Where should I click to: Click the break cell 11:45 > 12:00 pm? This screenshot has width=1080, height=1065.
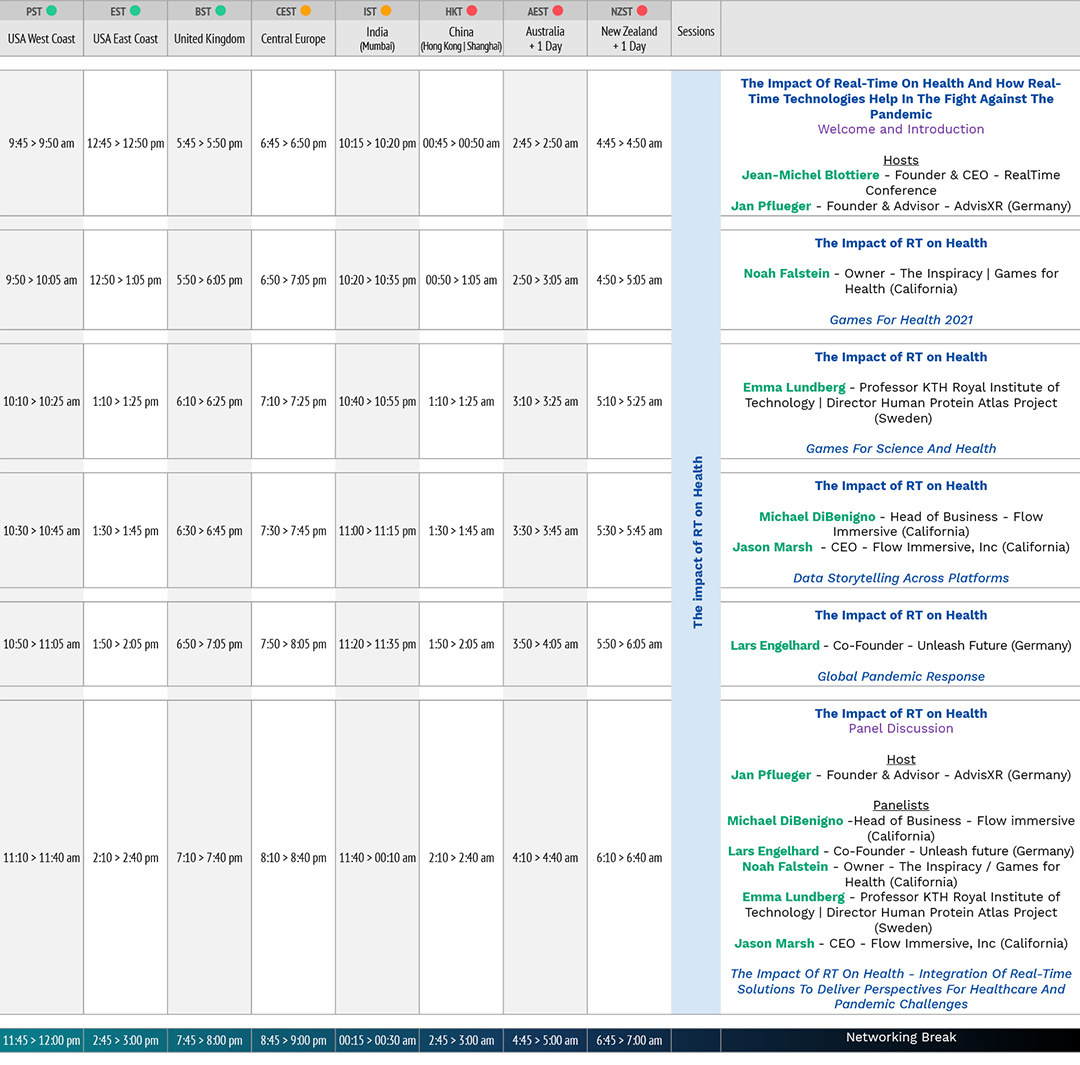pos(41,1040)
